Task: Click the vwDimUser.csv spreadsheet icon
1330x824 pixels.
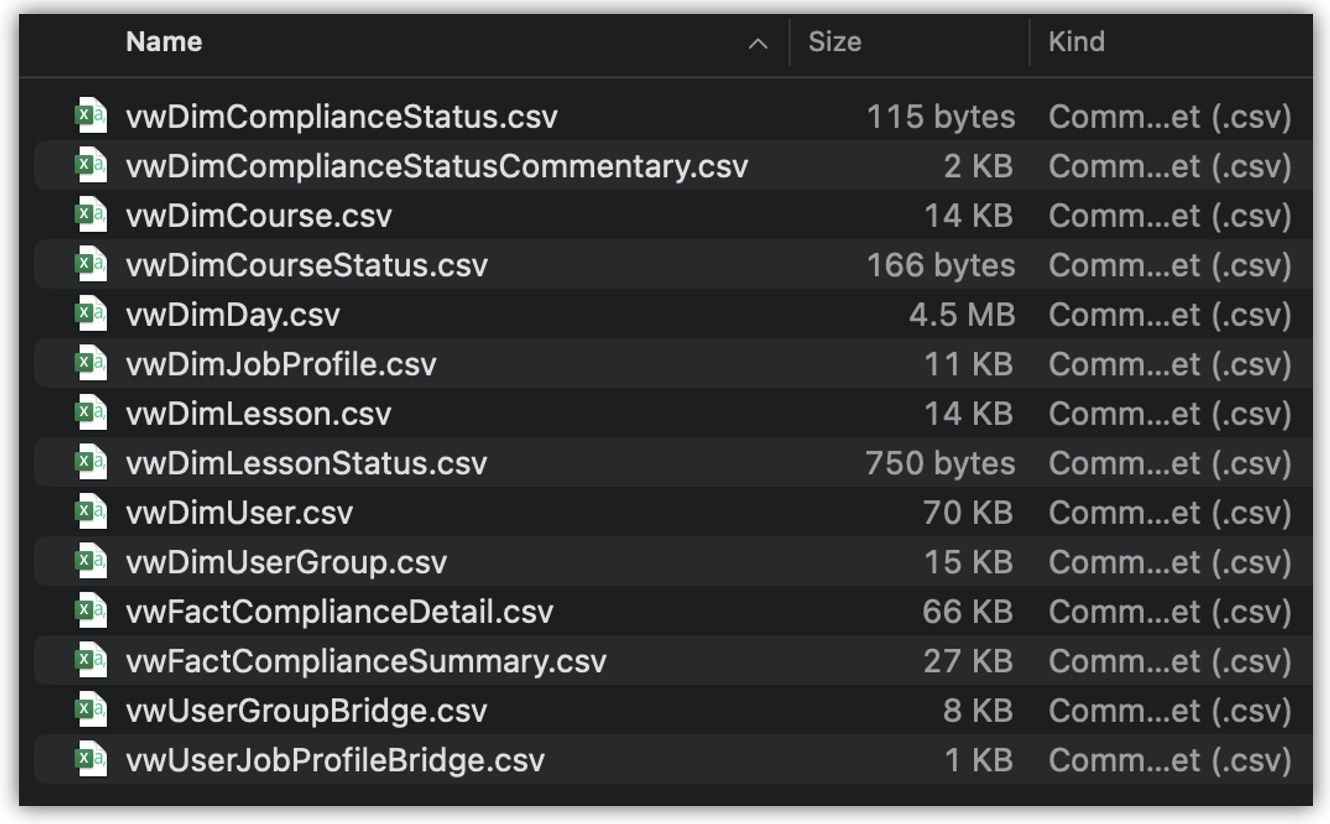Action: point(91,512)
